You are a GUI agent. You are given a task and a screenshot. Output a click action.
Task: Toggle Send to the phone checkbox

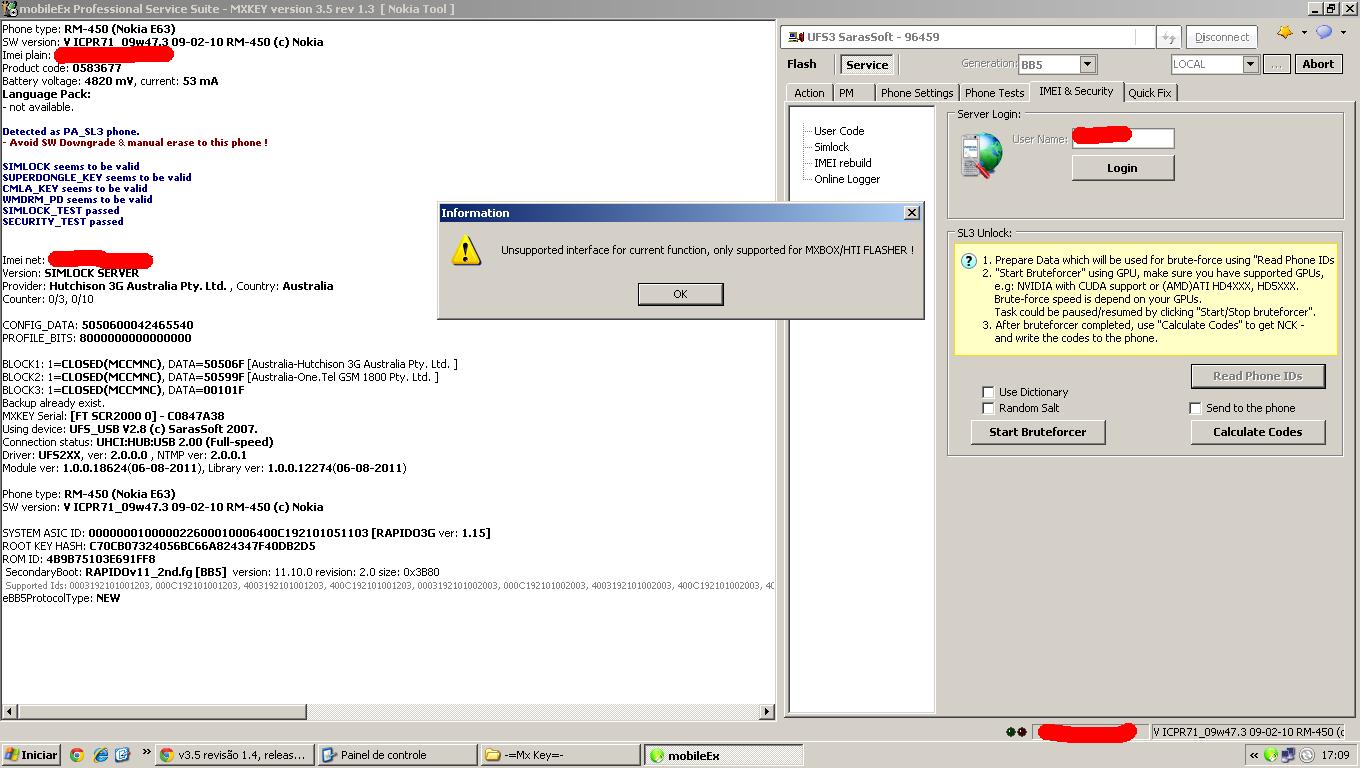[1195, 408]
